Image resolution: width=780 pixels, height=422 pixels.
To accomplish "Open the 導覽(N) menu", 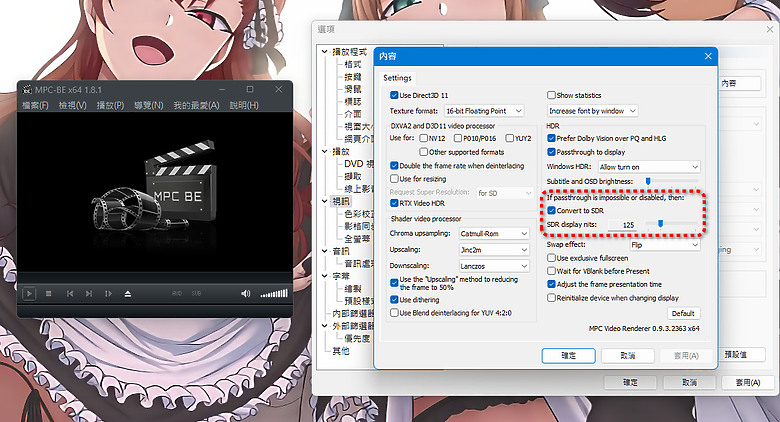I will 149,106.
